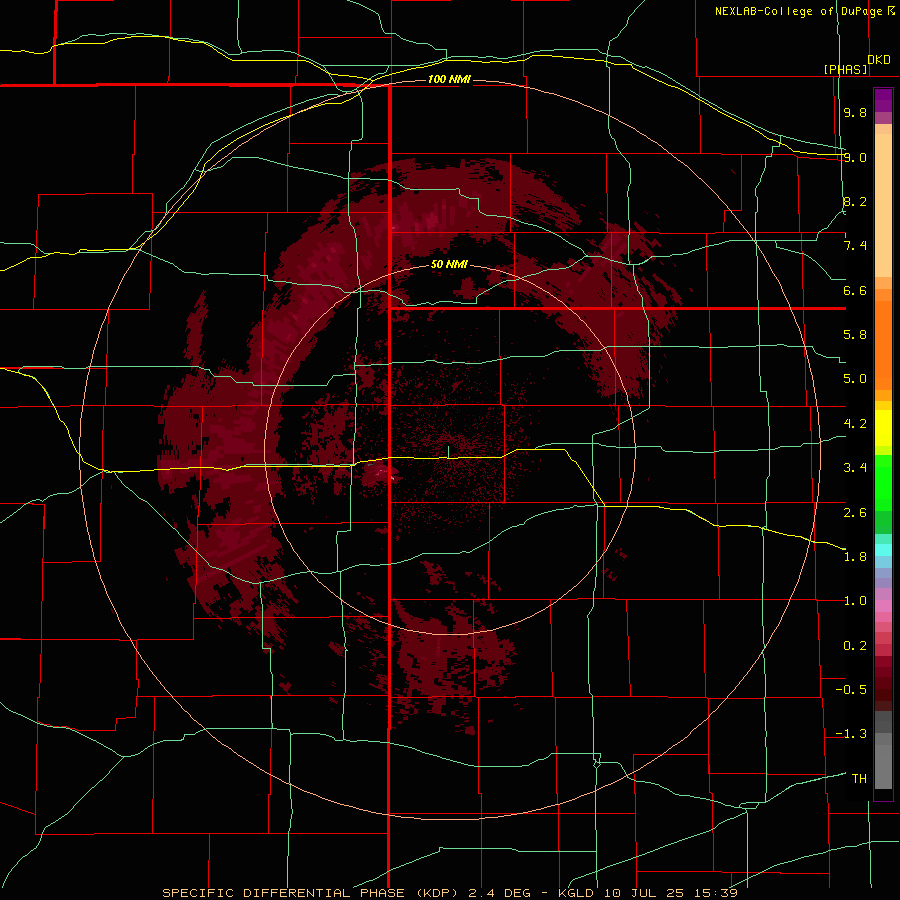Click the 10 JUL 25 date text
The image size is (900, 900).
[646, 893]
